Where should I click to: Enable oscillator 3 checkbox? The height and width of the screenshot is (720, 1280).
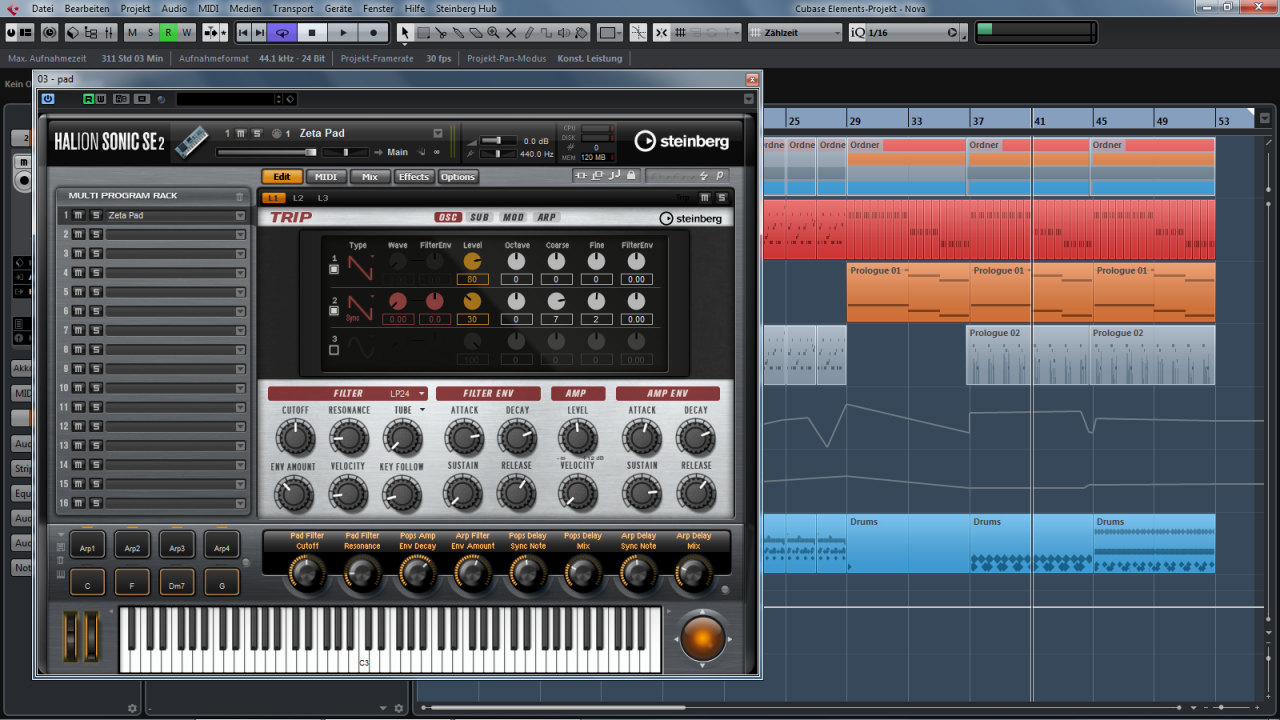334,350
